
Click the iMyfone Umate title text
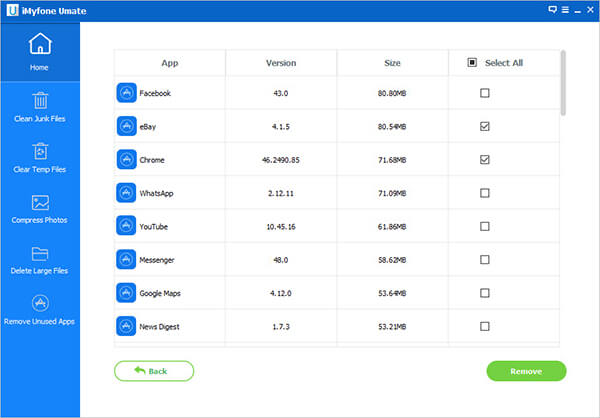[54, 11]
